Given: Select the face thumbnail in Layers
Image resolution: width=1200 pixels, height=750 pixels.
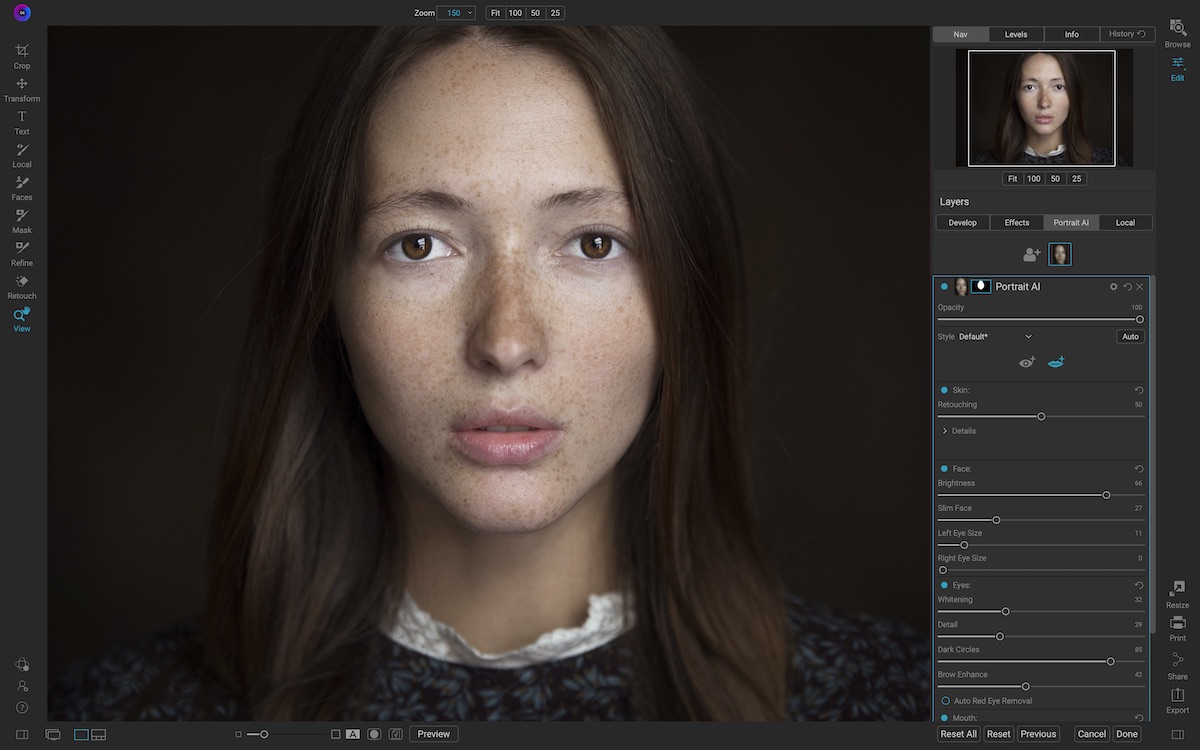Looking at the screenshot, I should [x=1060, y=253].
